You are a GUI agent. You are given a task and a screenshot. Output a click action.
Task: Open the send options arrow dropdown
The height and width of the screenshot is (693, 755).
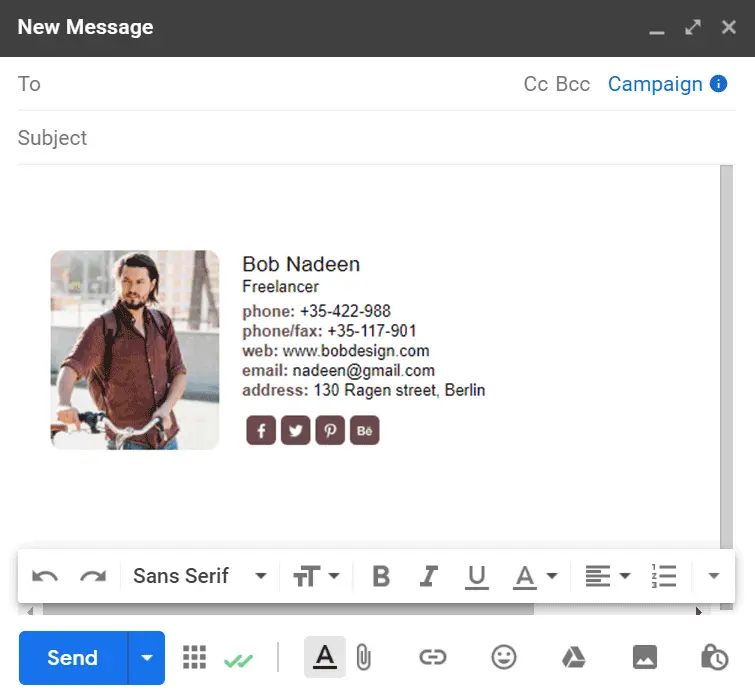pyautogui.click(x=147, y=658)
